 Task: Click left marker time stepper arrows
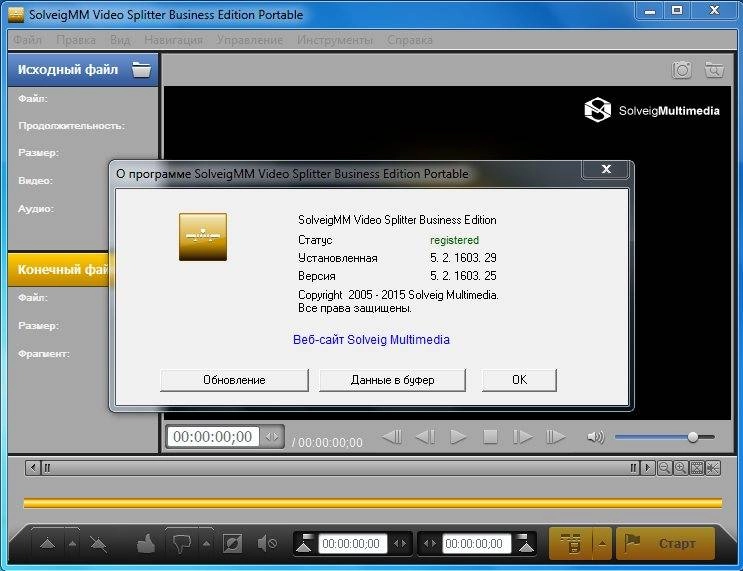[400, 544]
